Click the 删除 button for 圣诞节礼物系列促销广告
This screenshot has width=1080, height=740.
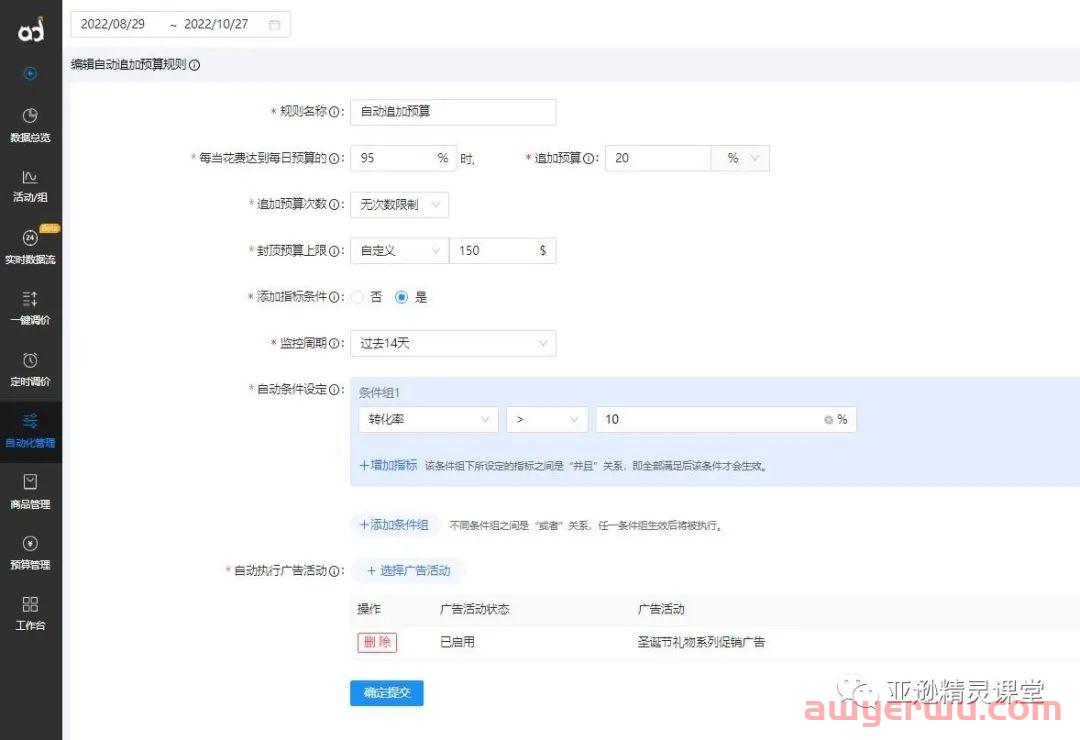click(377, 642)
